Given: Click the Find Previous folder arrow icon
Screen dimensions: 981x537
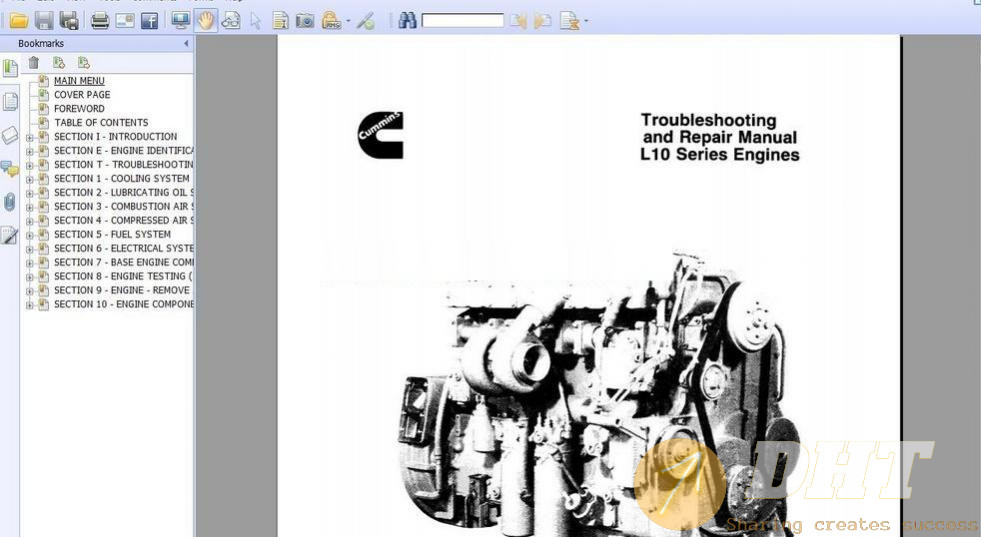Looking at the screenshot, I should tap(518, 21).
